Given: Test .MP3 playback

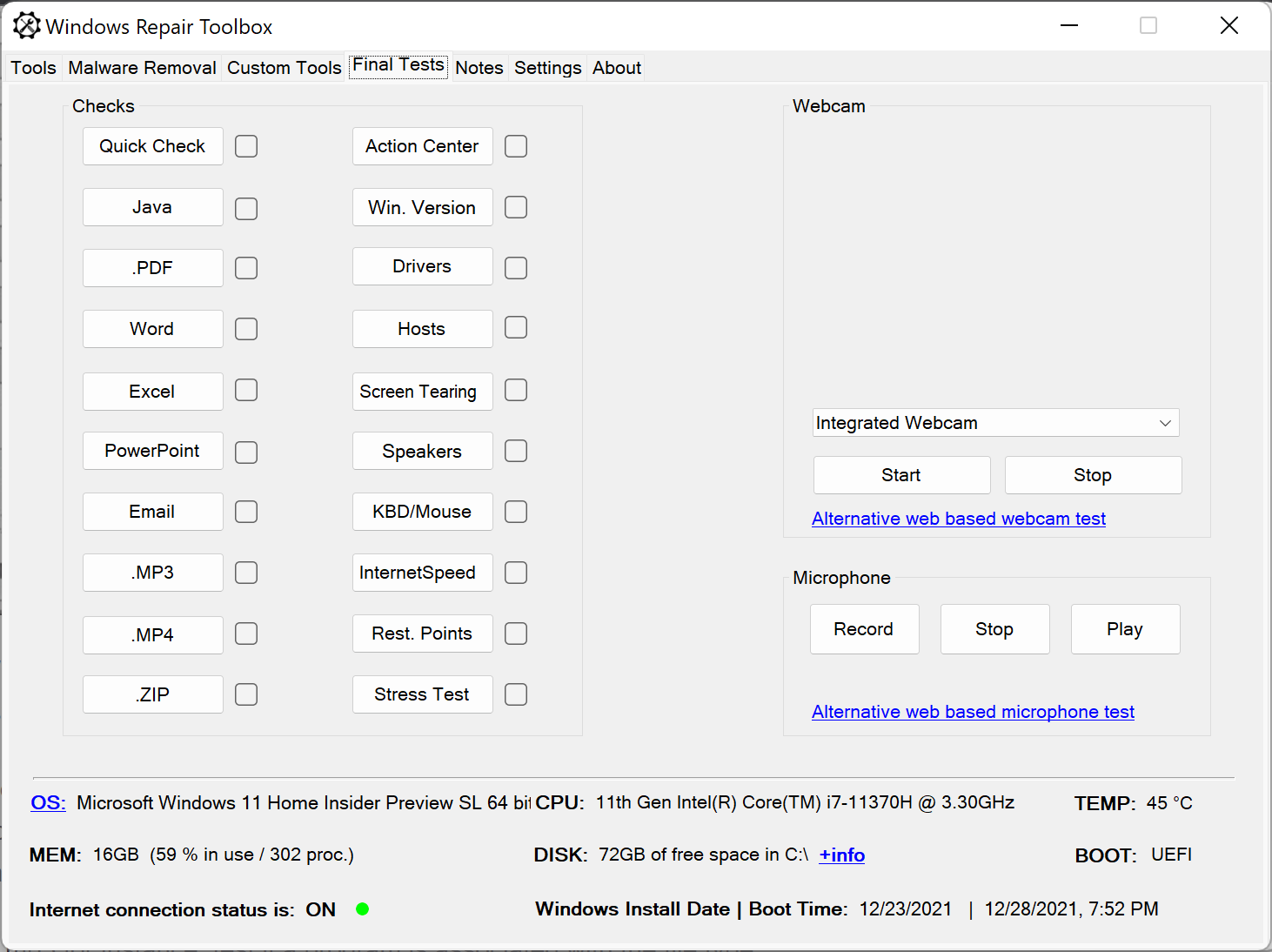Looking at the screenshot, I should (153, 573).
